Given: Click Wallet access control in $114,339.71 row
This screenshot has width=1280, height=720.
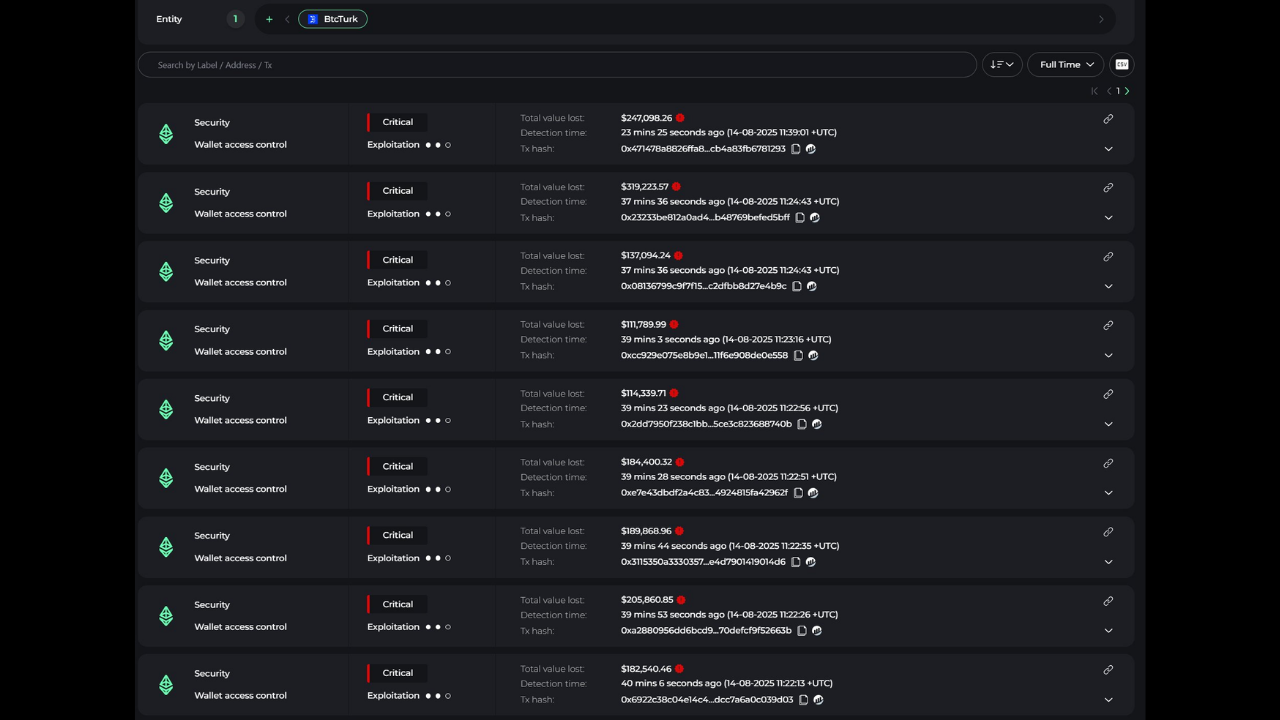Looking at the screenshot, I should click(x=240, y=420).
